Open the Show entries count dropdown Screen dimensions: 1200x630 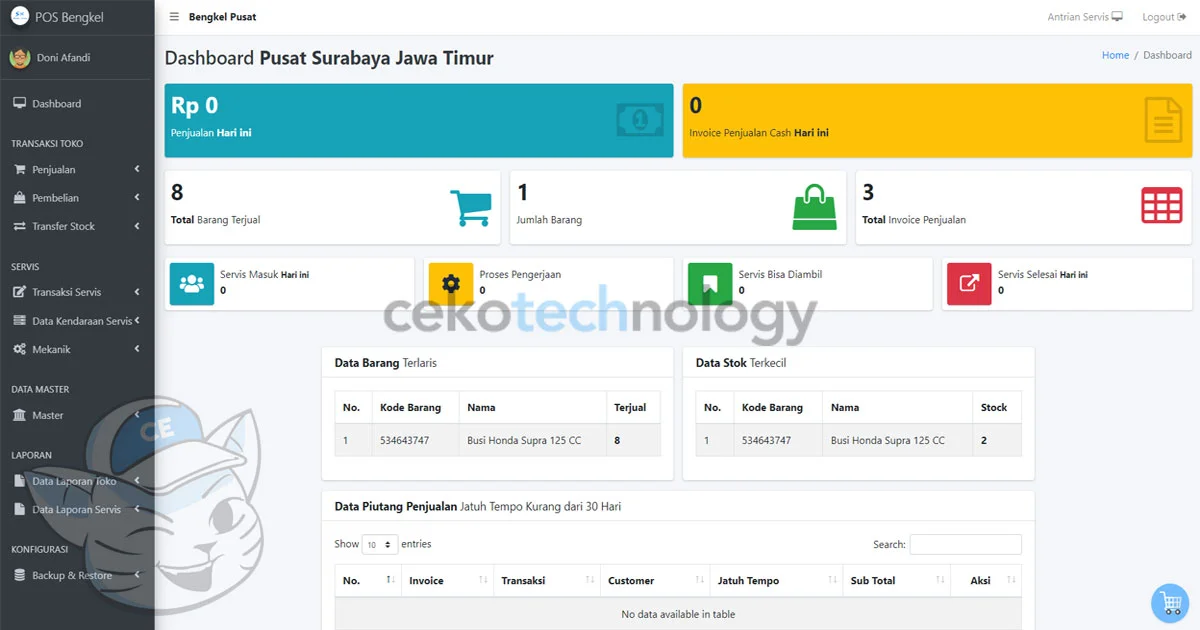point(379,545)
